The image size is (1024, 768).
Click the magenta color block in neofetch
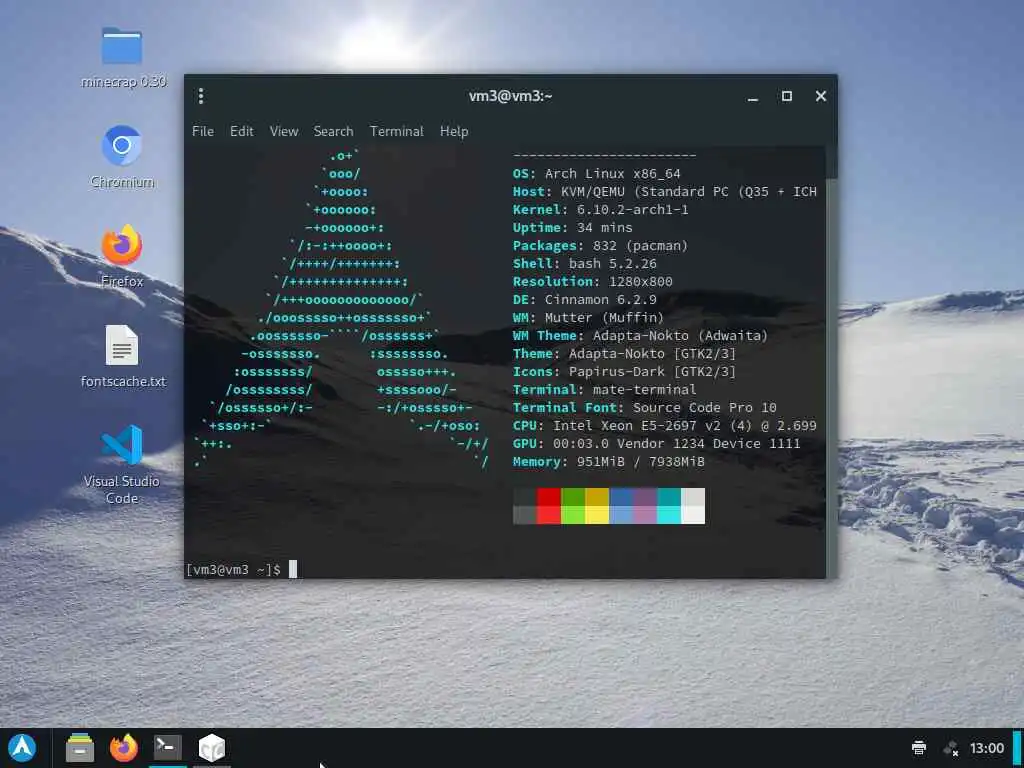tap(645, 505)
